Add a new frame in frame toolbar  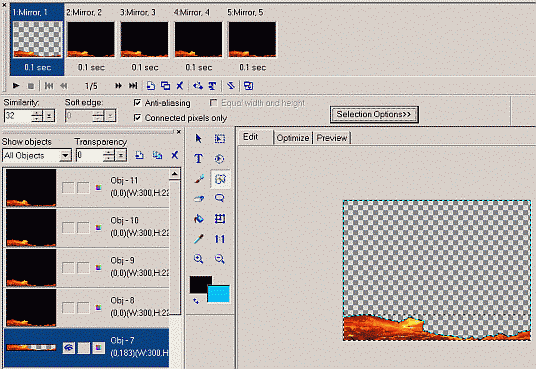point(150,85)
